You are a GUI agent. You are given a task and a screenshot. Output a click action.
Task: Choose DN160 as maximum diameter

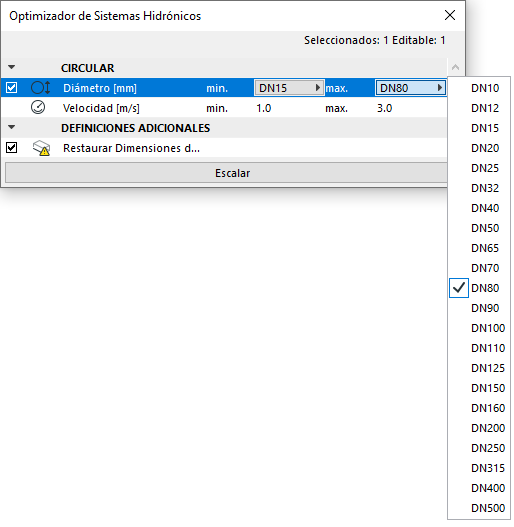(479, 408)
